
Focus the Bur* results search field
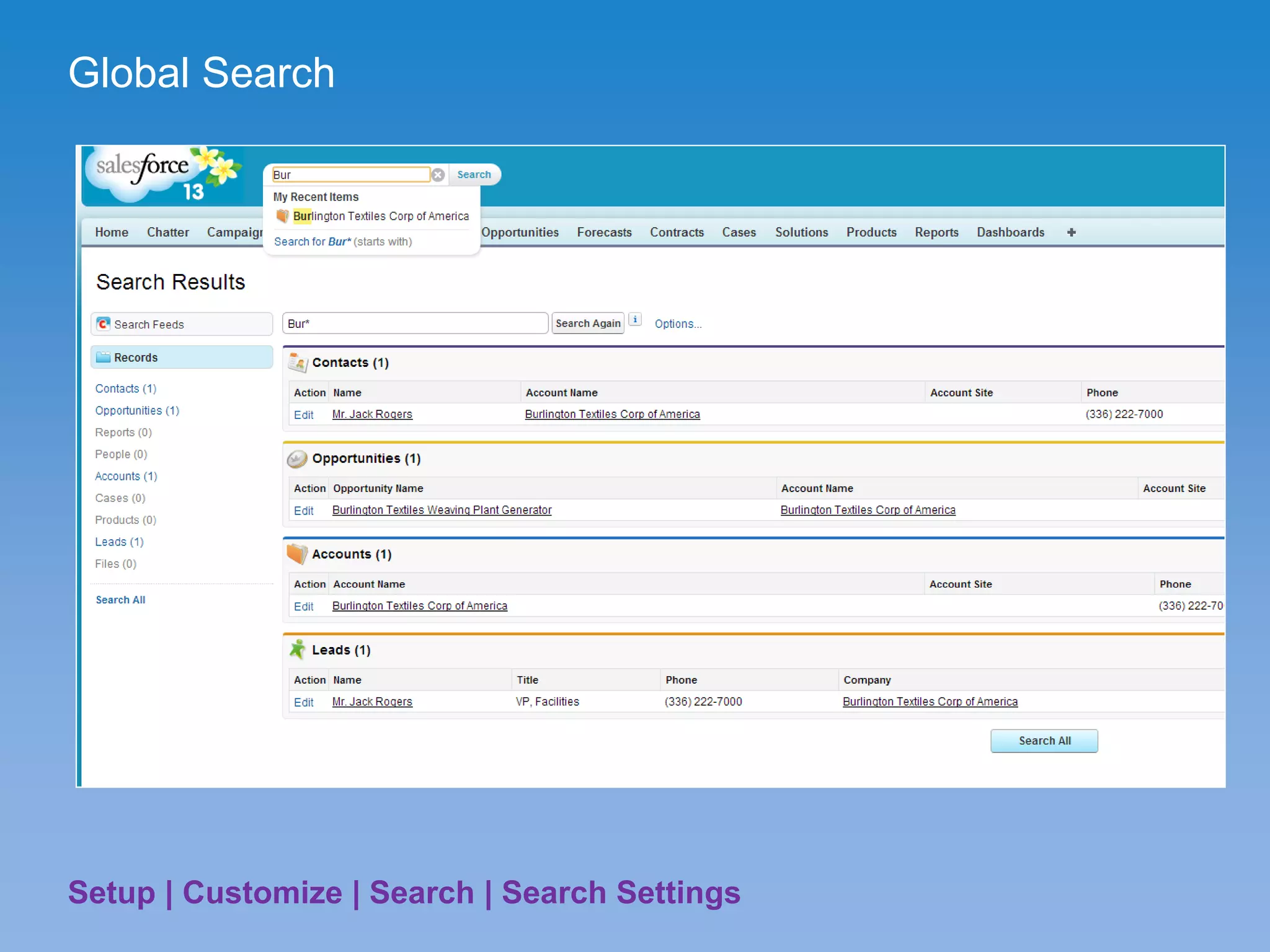(415, 324)
